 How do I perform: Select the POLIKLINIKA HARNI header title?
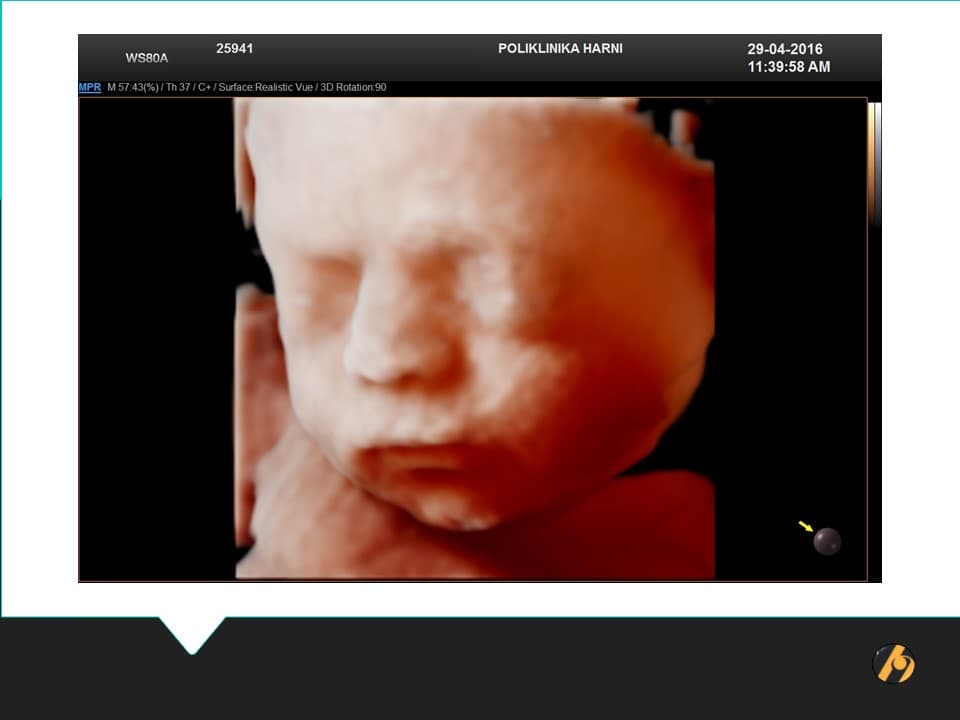click(560, 49)
